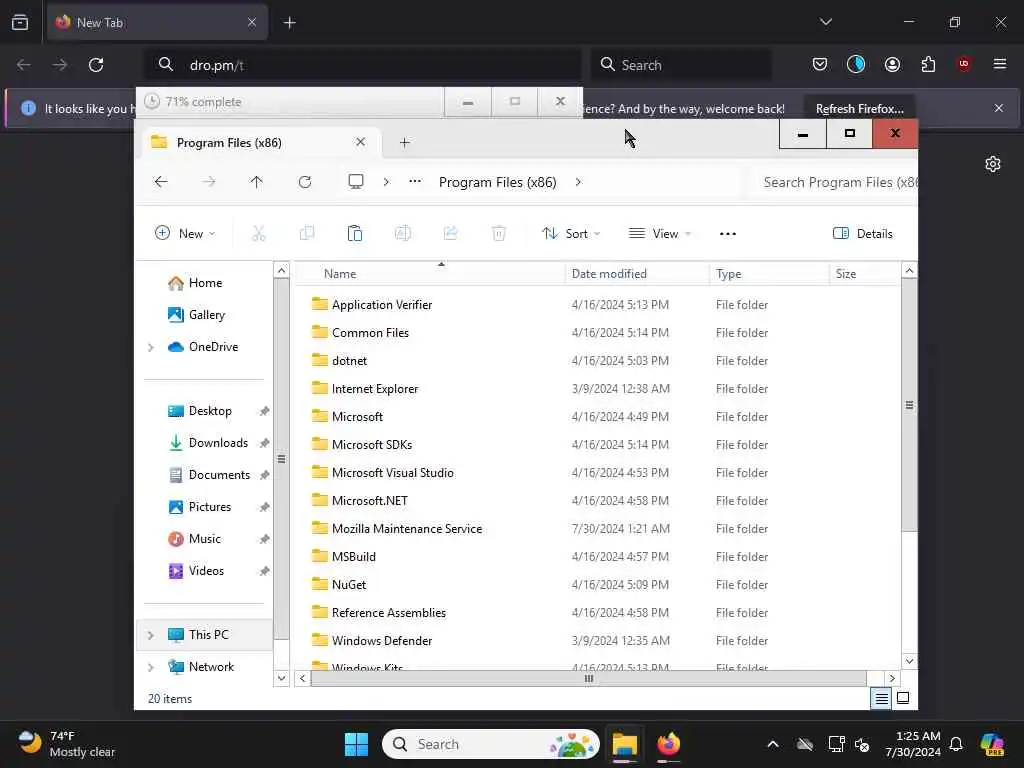1024x768 pixels.
Task: Click the uBlock Origin icon in Firefox
Action: coord(964,63)
